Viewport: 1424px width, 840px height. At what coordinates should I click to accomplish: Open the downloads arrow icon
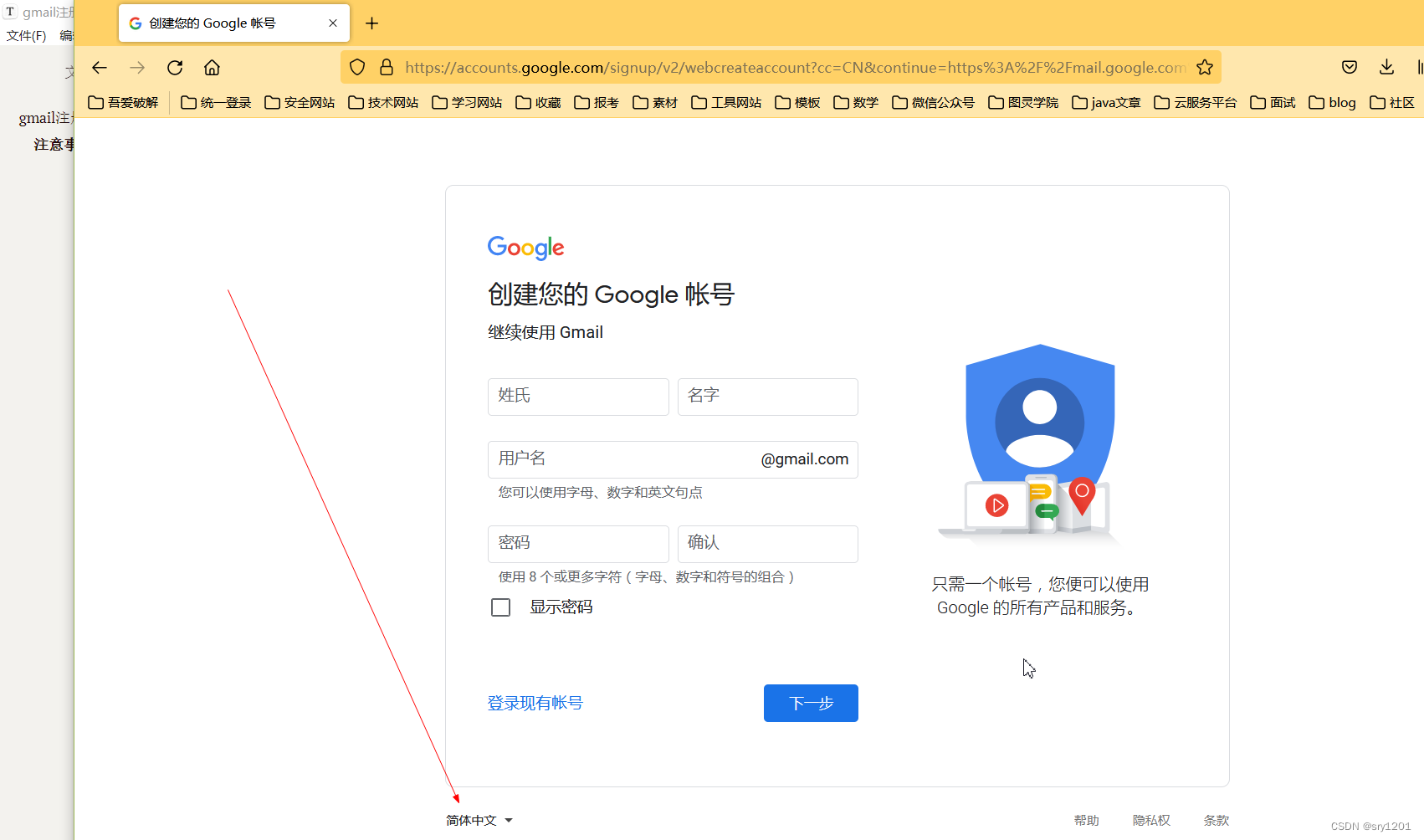[x=1386, y=68]
